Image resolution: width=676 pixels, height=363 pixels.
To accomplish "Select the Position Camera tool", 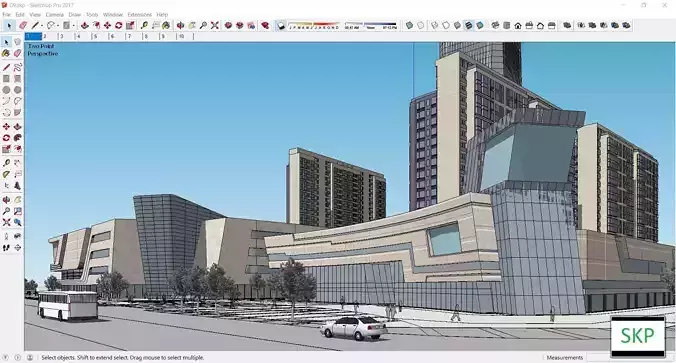I will 6,236.
